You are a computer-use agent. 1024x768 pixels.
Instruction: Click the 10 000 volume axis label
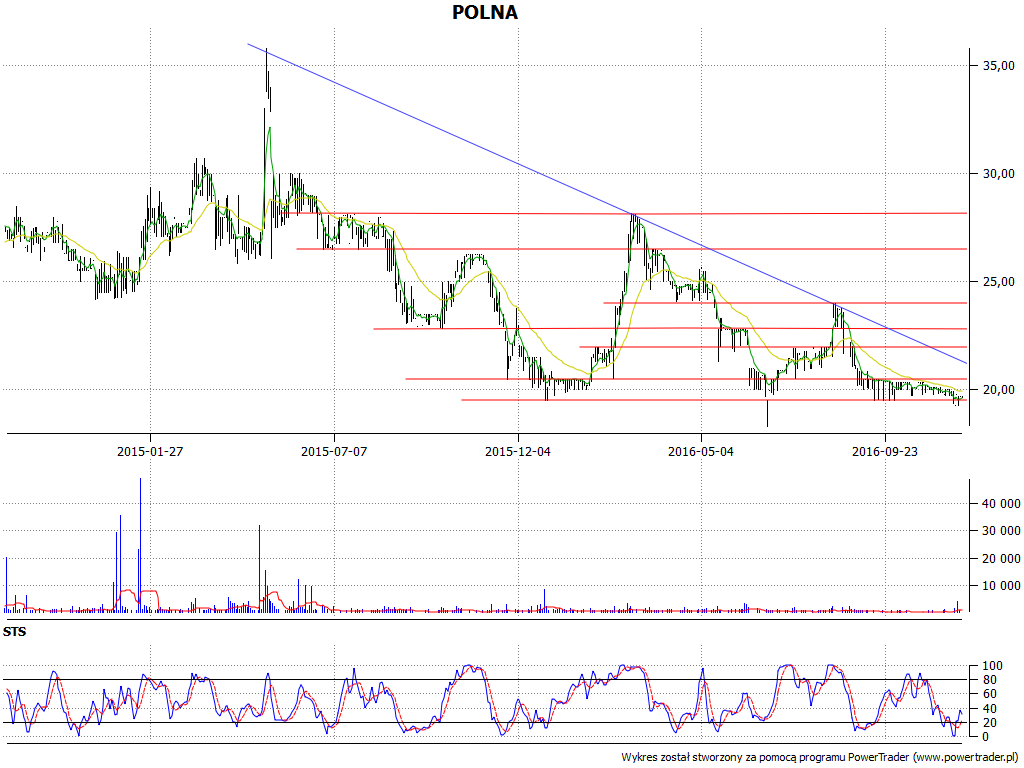[1001, 586]
